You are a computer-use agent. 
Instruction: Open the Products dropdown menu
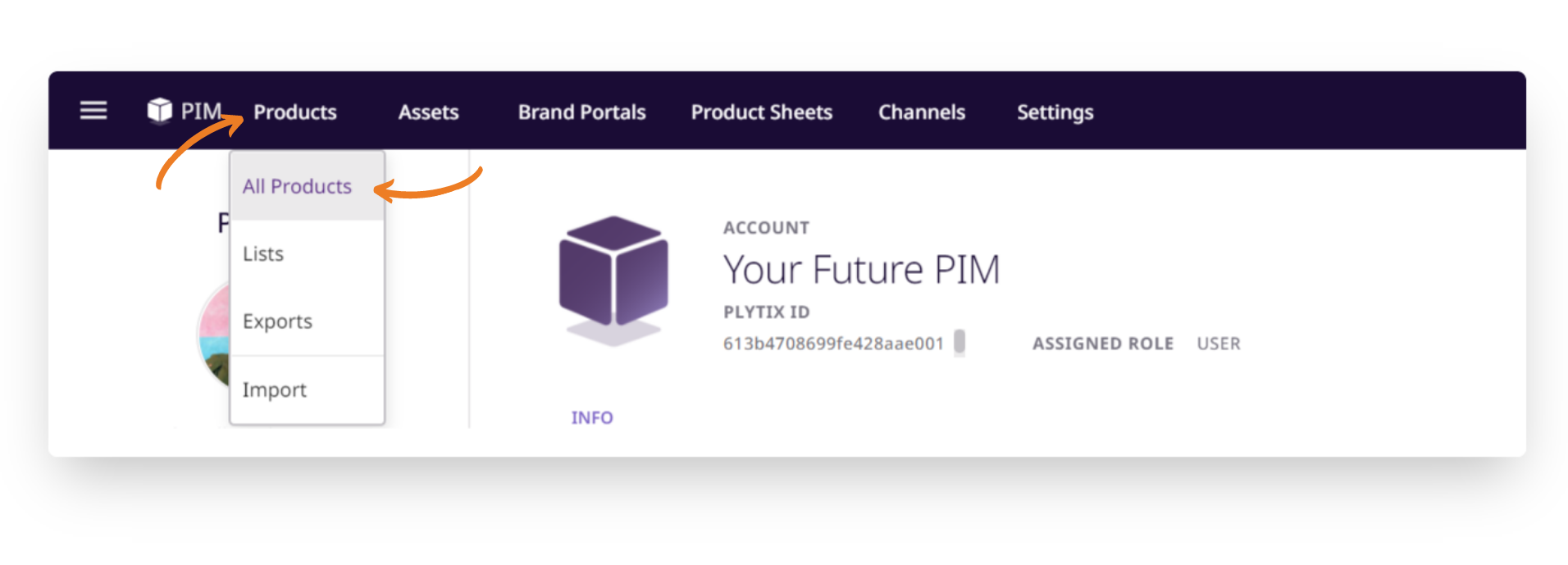(294, 112)
